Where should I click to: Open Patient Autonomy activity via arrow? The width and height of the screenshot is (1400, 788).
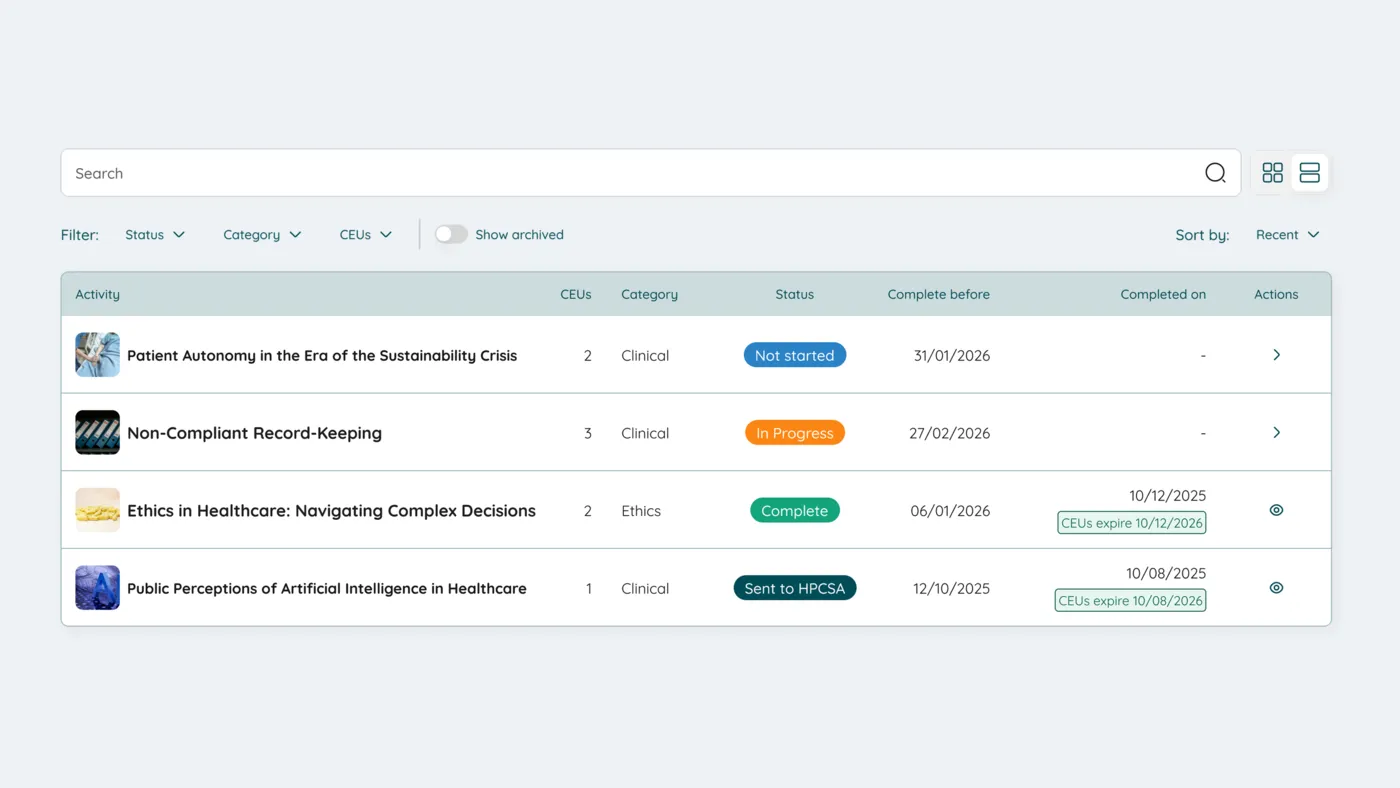(1276, 355)
